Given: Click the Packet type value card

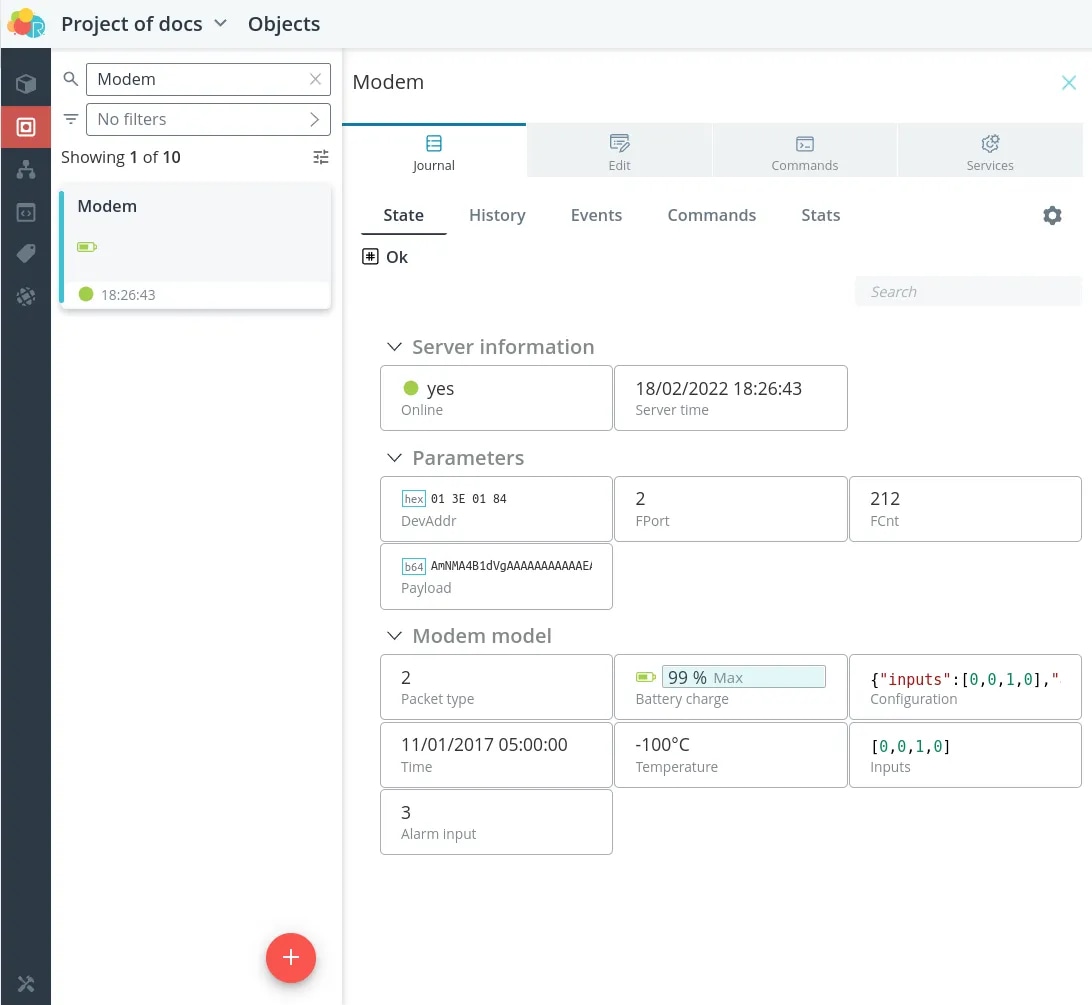Looking at the screenshot, I should tap(497, 687).
